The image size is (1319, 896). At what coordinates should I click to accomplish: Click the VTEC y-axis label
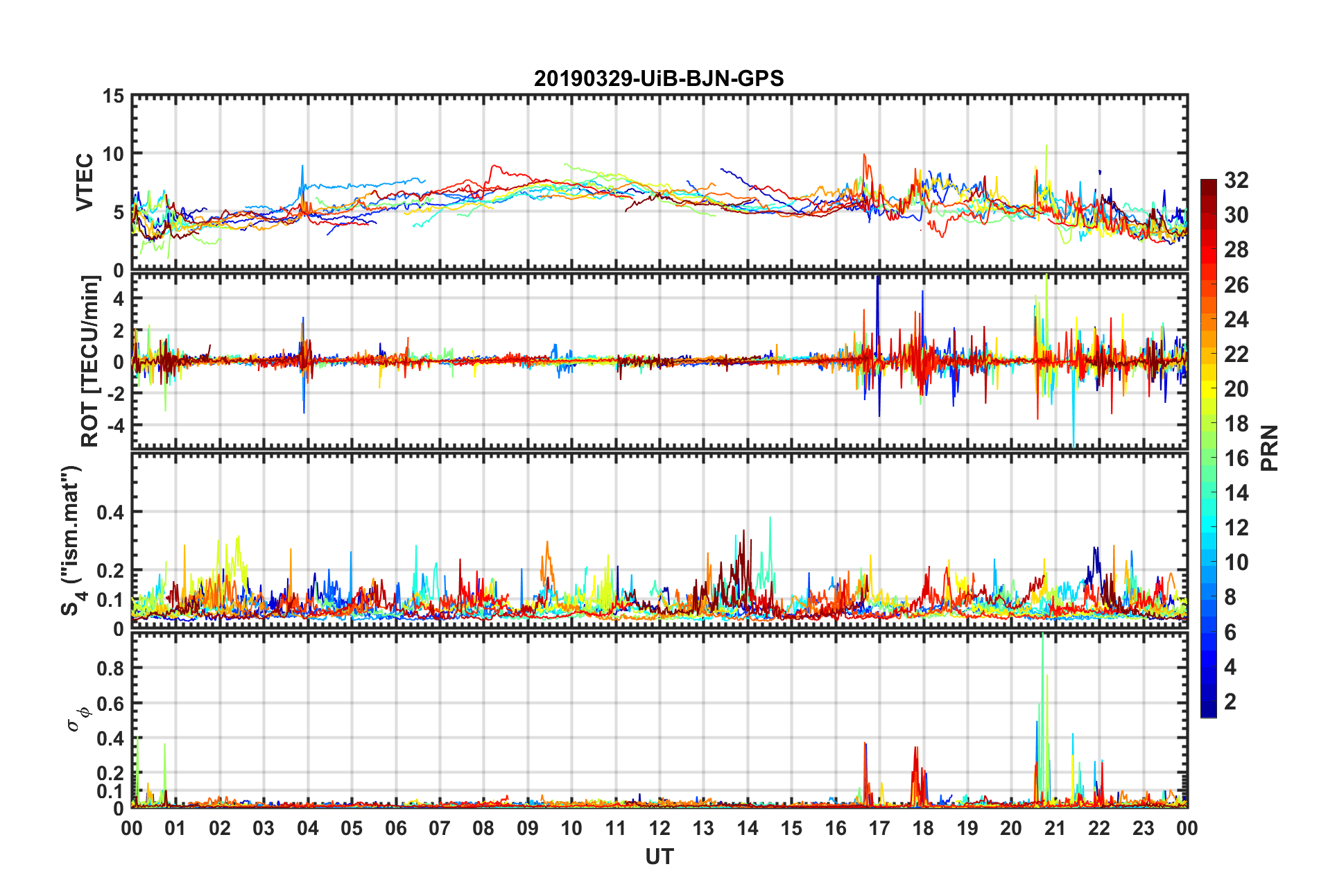click(x=85, y=182)
